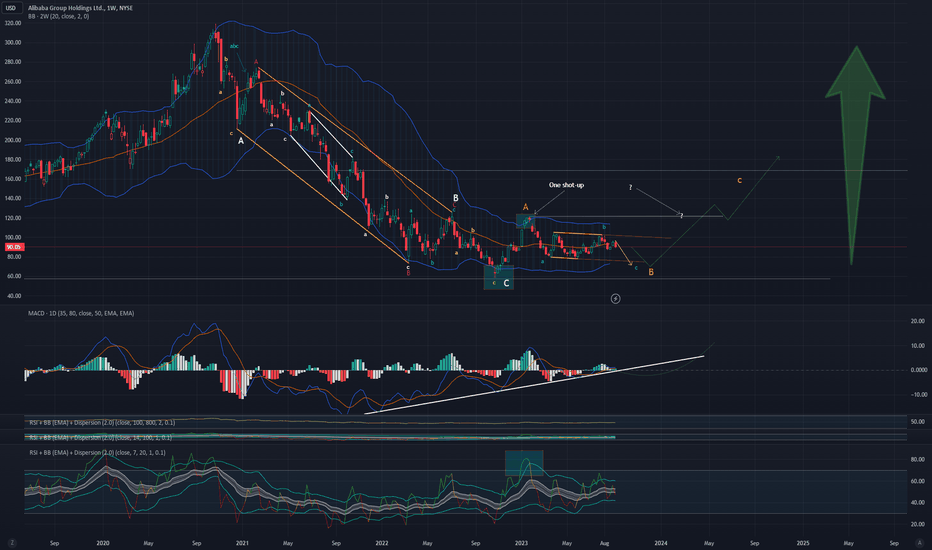Click the 160.00 price axis label
The height and width of the screenshot is (550, 932).
click(13, 179)
